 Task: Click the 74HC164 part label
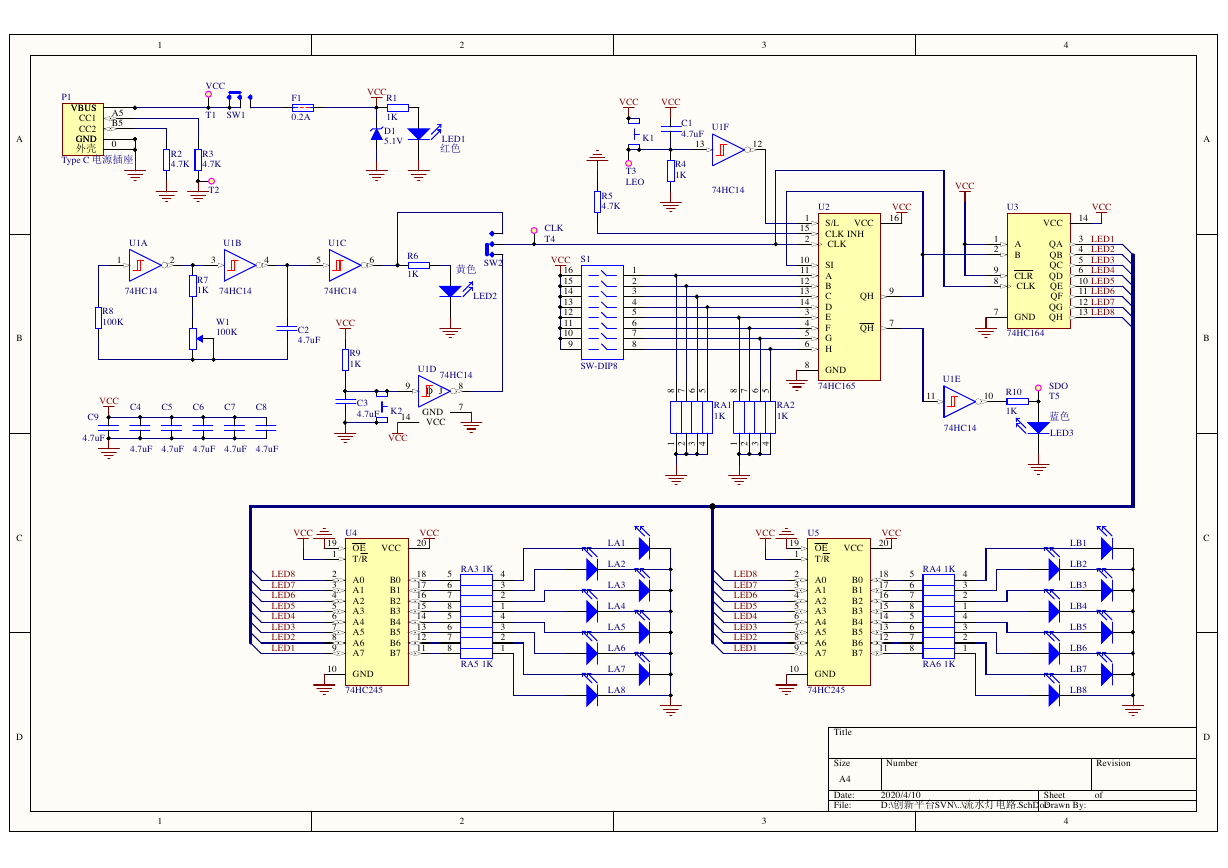coord(1025,333)
